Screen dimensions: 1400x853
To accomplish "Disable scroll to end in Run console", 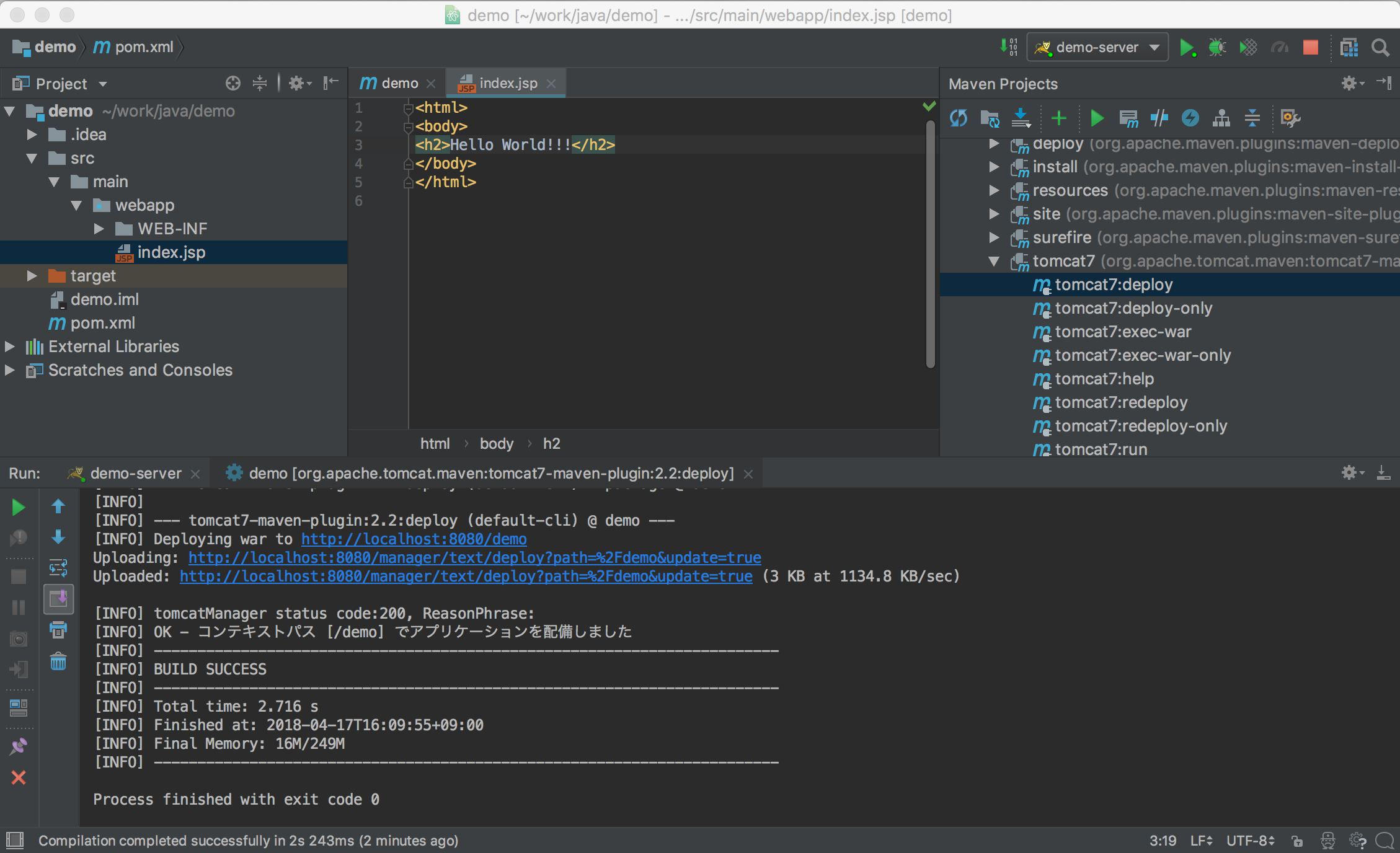I will [x=59, y=599].
